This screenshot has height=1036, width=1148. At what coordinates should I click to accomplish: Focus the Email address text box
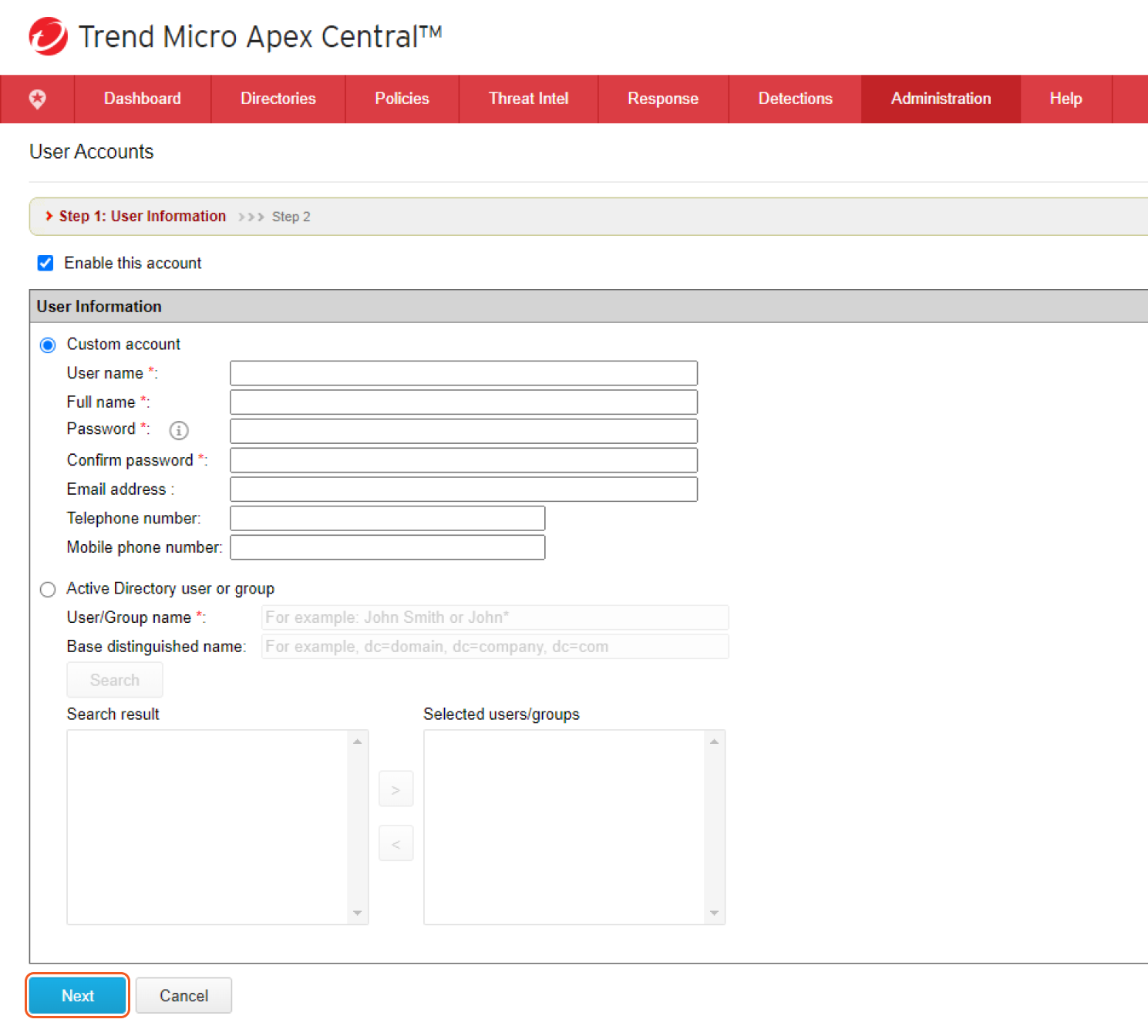click(x=463, y=489)
